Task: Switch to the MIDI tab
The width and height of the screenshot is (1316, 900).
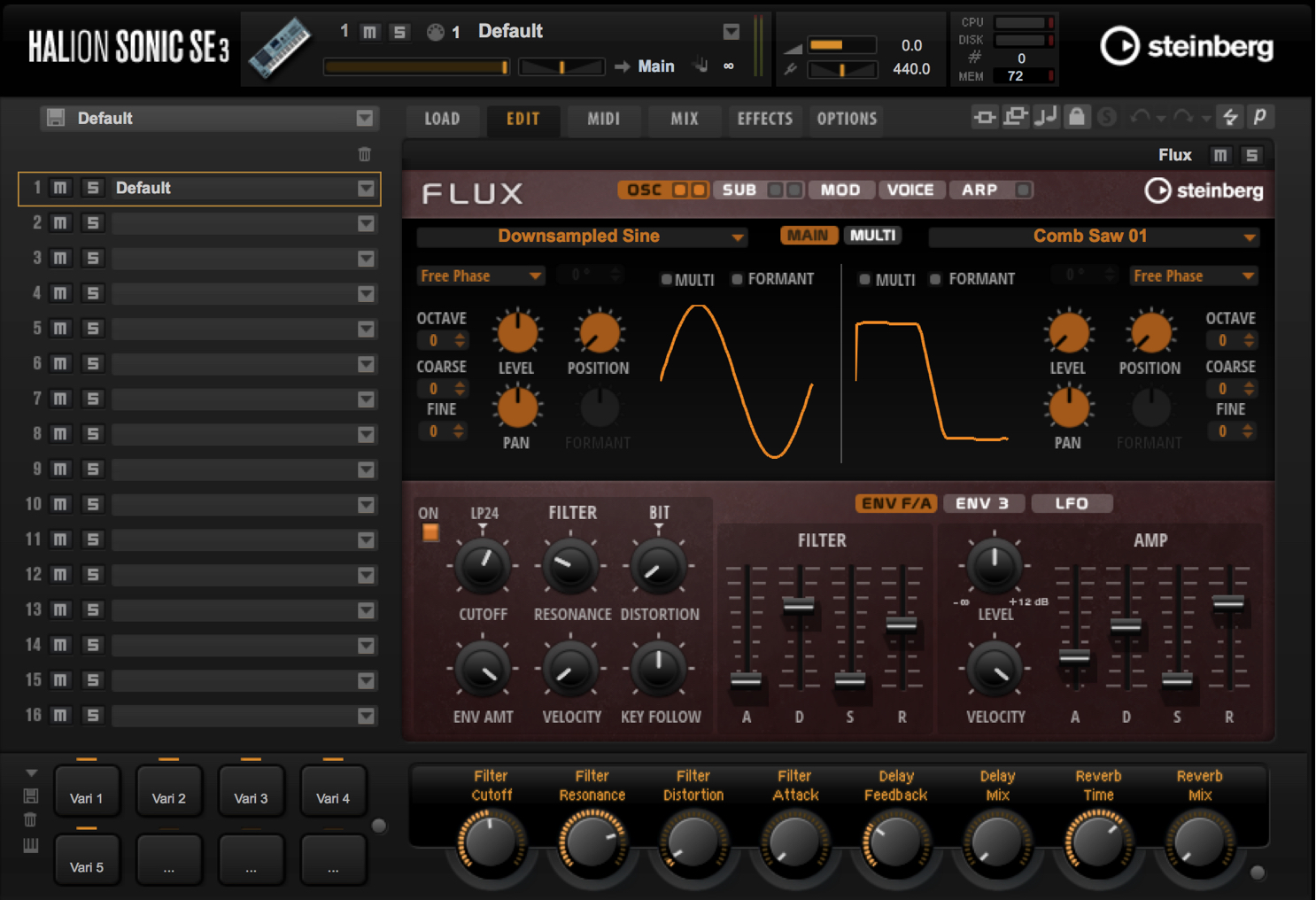Action: click(603, 118)
